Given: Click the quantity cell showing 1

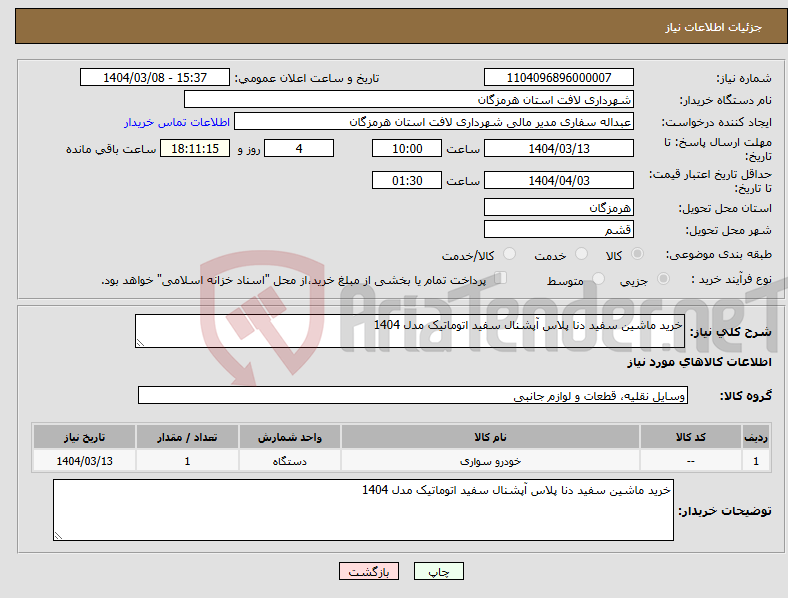Looking at the screenshot, I should point(187,460).
